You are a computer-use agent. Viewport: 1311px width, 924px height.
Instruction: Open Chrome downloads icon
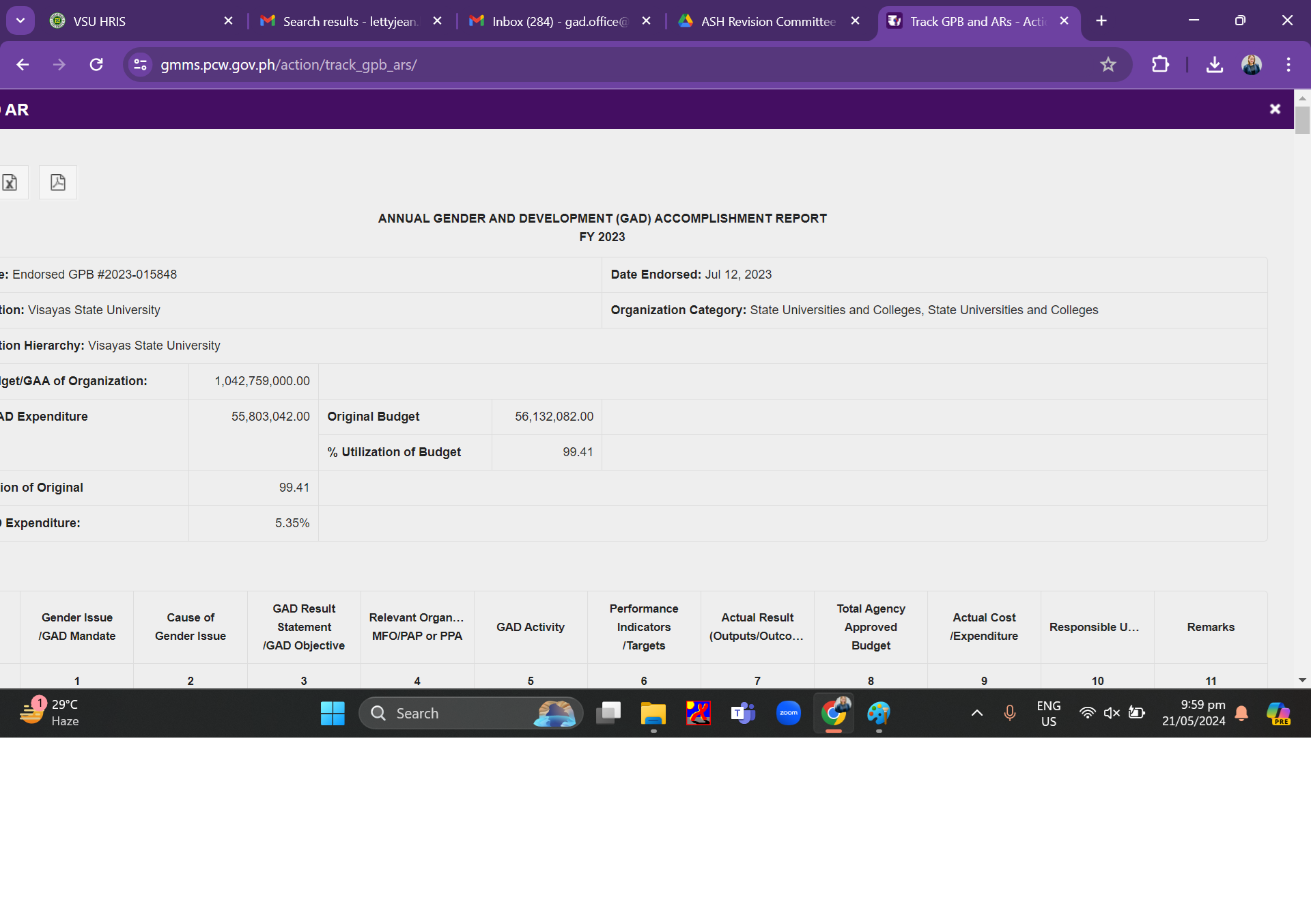(x=1214, y=65)
